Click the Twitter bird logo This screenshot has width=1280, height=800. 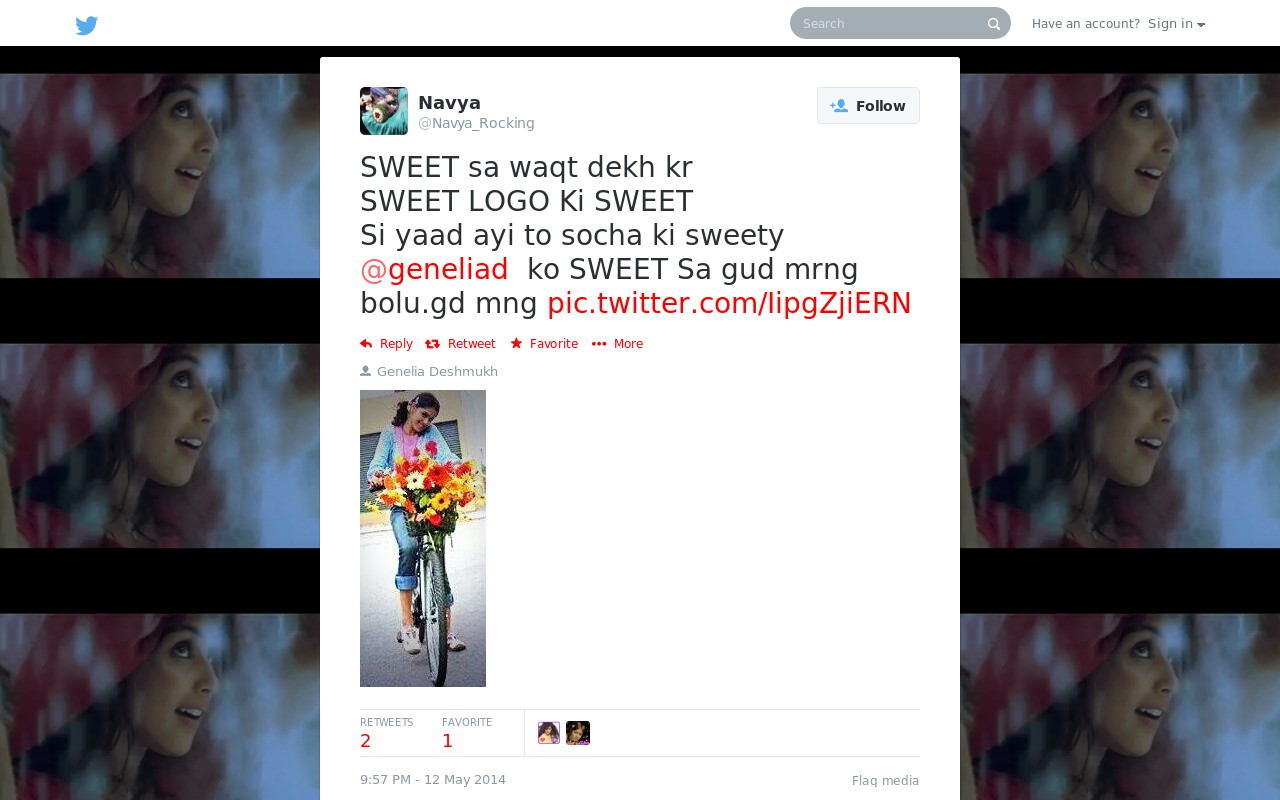[87, 25]
